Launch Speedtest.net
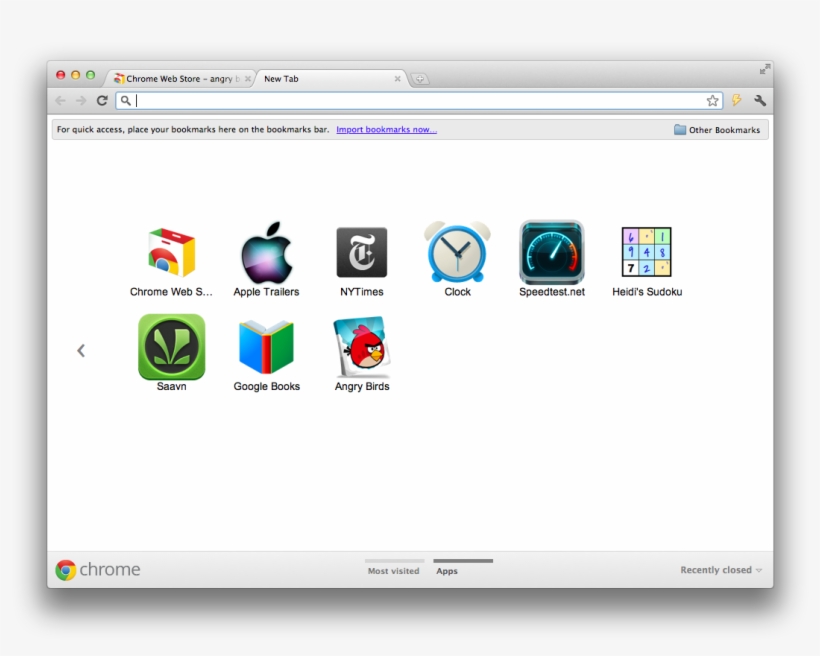The image size is (820, 656). [x=551, y=253]
